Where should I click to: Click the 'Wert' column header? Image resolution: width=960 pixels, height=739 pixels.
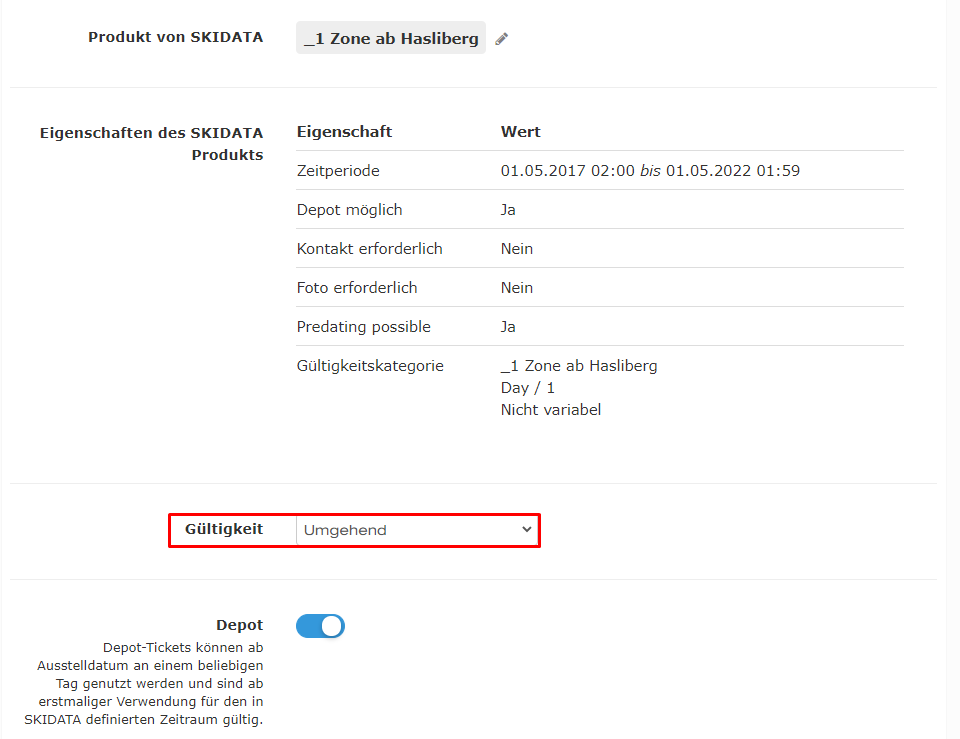pyautogui.click(x=520, y=132)
